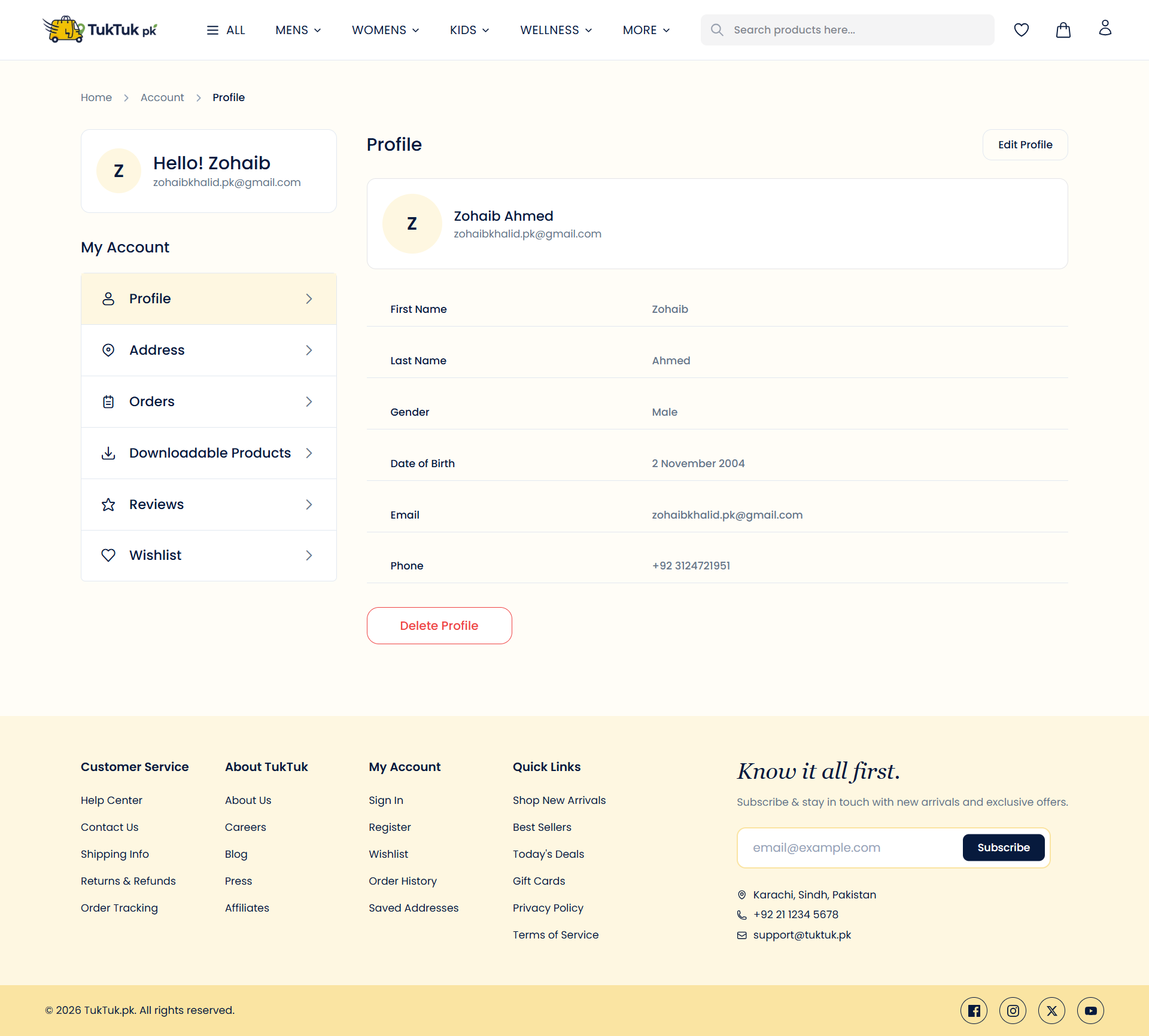Open Order Tracking footer link
1149x1036 pixels.
coord(119,908)
